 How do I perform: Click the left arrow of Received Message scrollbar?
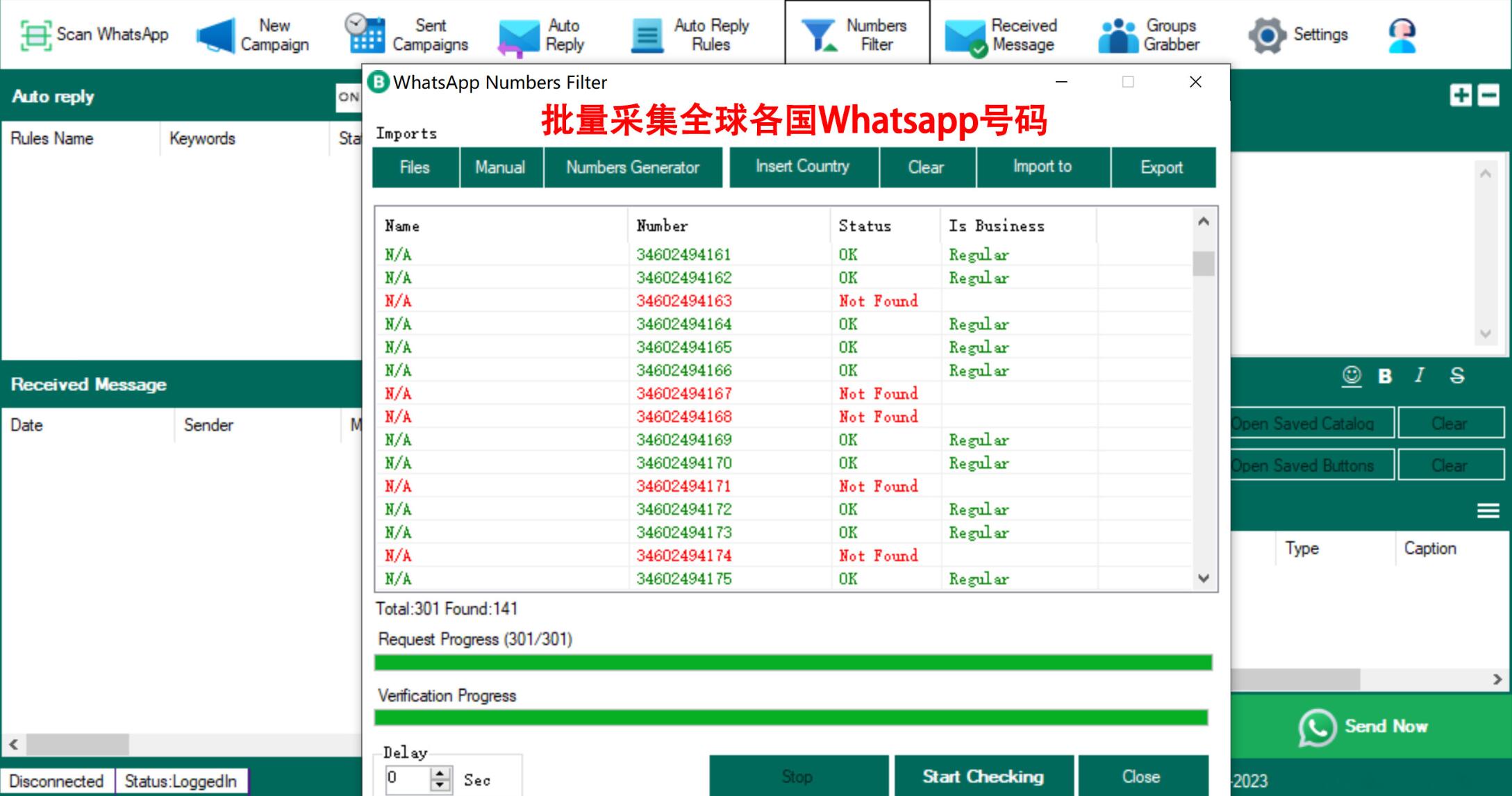13,745
